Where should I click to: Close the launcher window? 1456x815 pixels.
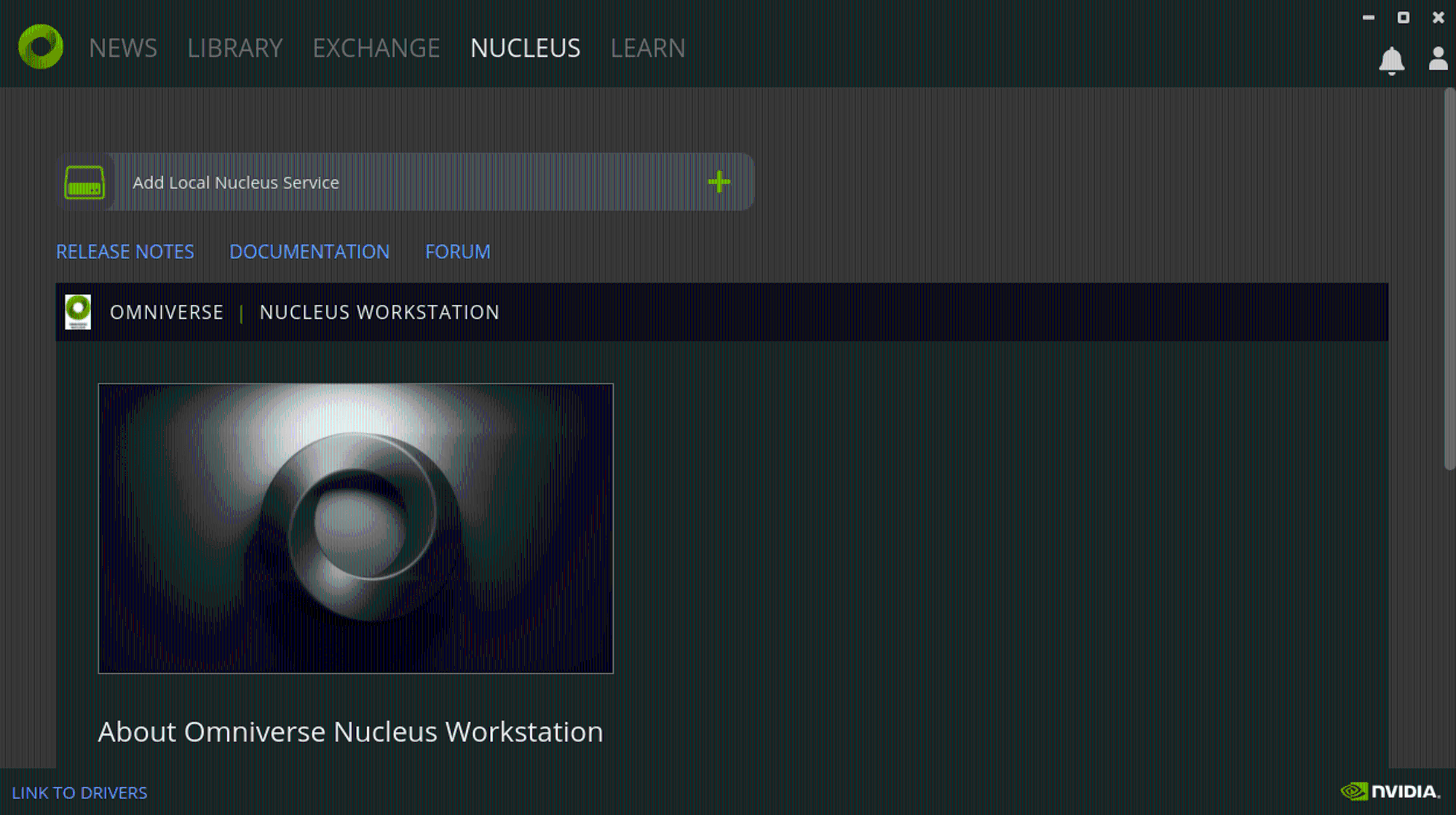(x=1439, y=17)
